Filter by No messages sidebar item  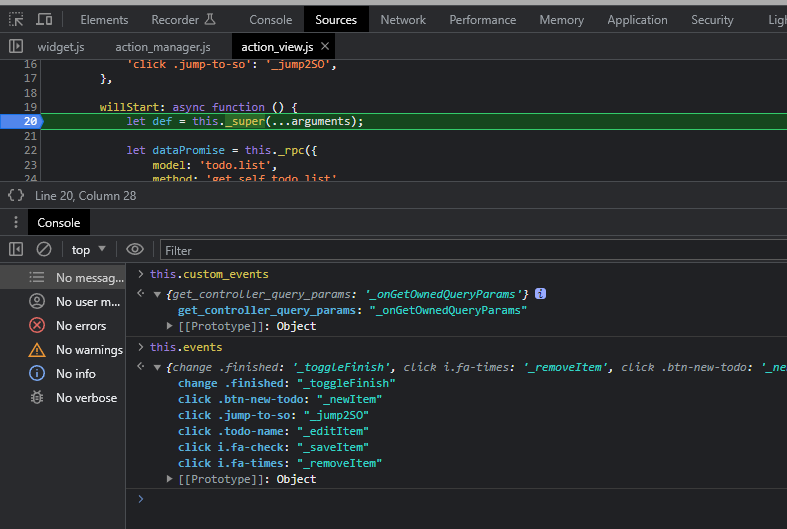pos(63,277)
